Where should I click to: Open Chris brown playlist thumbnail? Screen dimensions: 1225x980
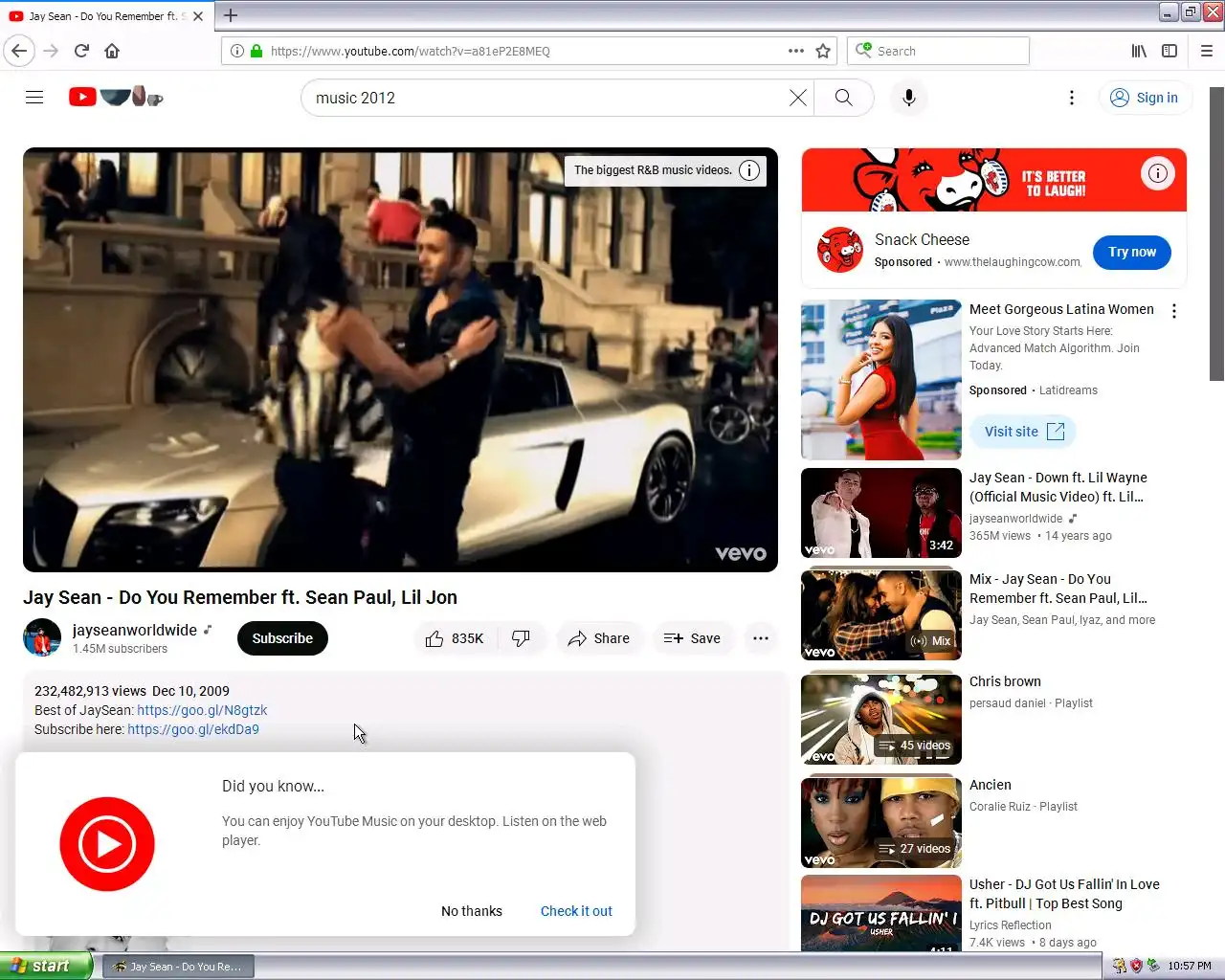pyautogui.click(x=881, y=720)
